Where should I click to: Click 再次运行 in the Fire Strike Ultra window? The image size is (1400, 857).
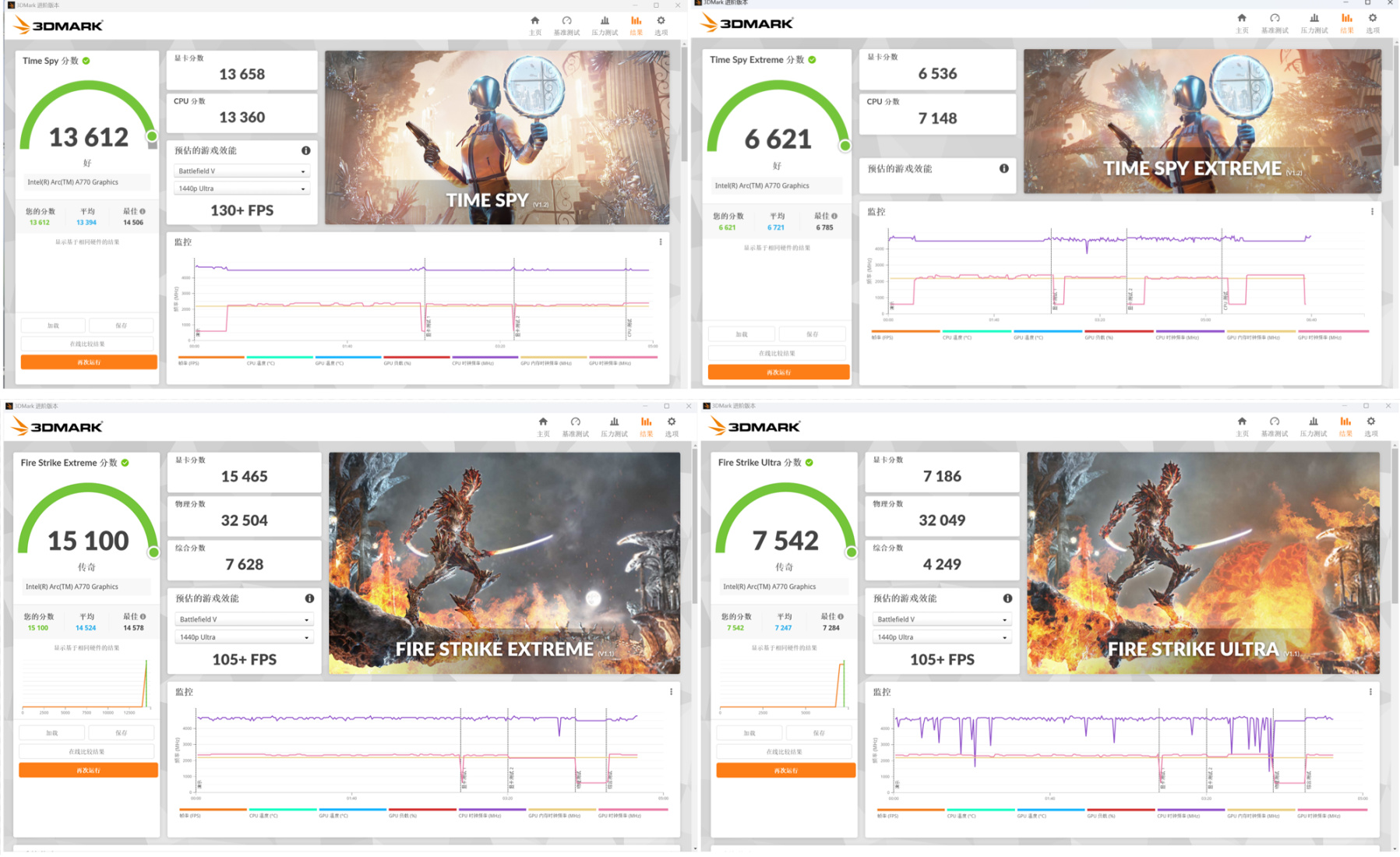pyautogui.click(x=786, y=771)
